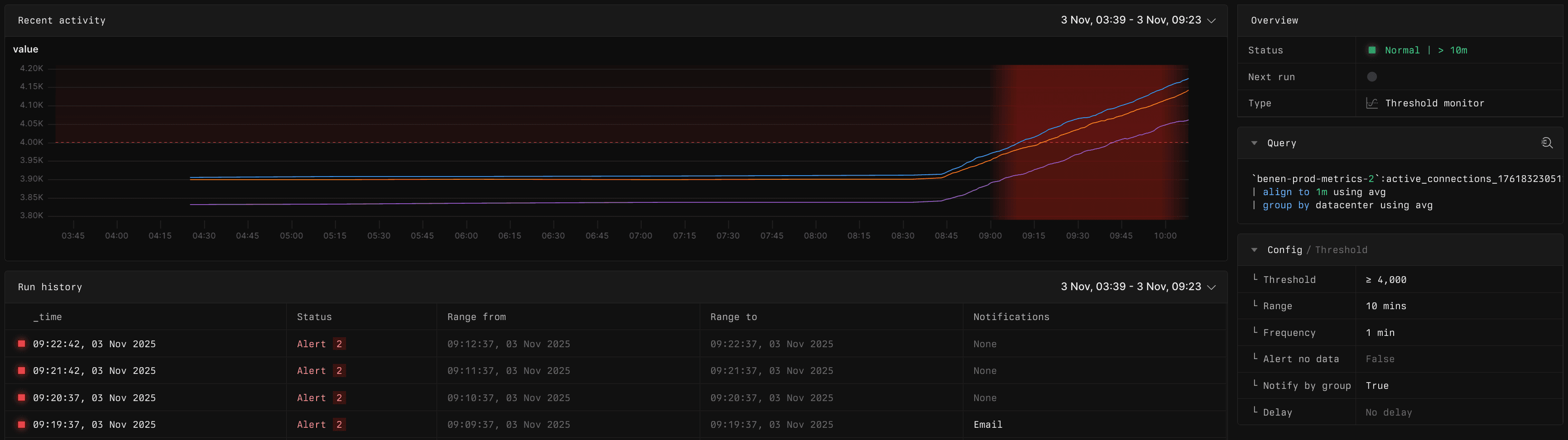The height and width of the screenshot is (440, 1568).
Task: Click the green Normal status indicator square
Action: pos(1372,51)
